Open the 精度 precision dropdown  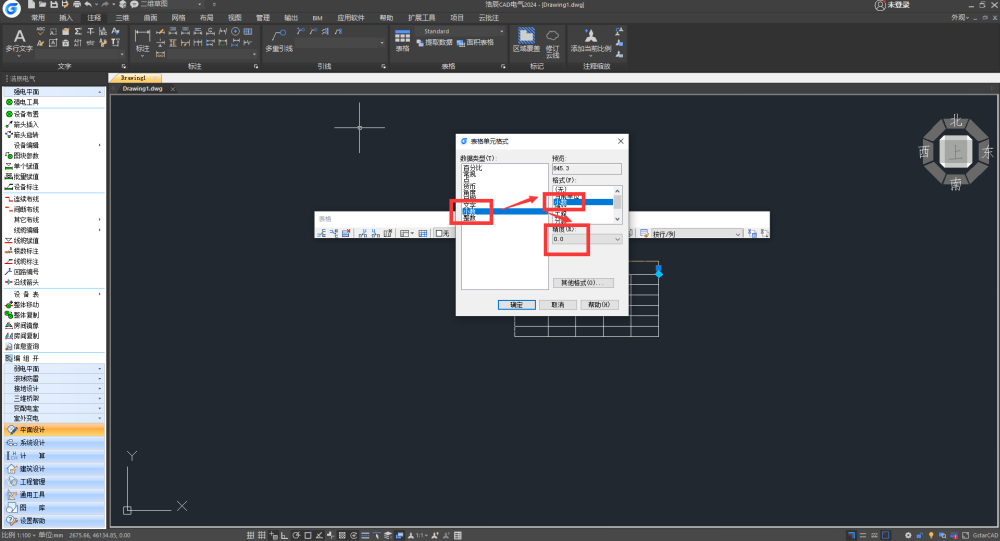[x=587, y=239]
